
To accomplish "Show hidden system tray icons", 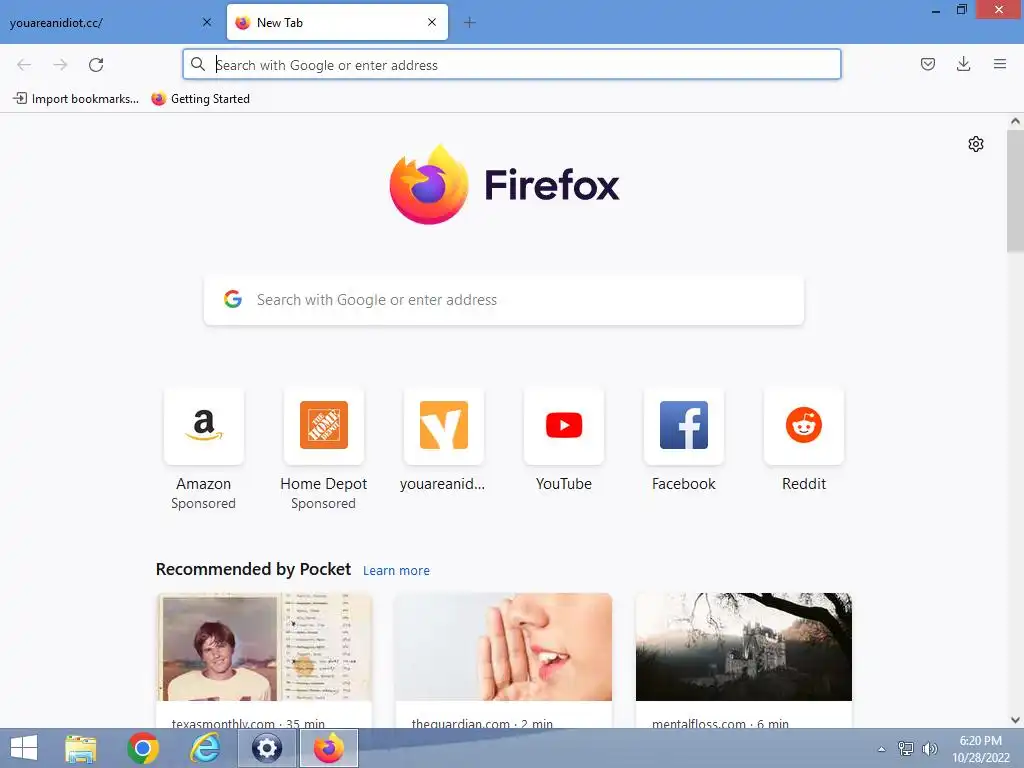I will click(881, 749).
